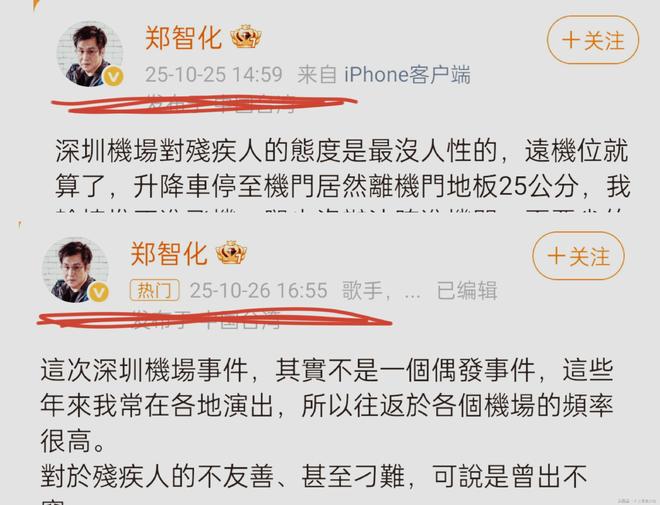Click the 25-10-26 16:55 timestamp
Screen dimensions: 660x505
point(258,290)
